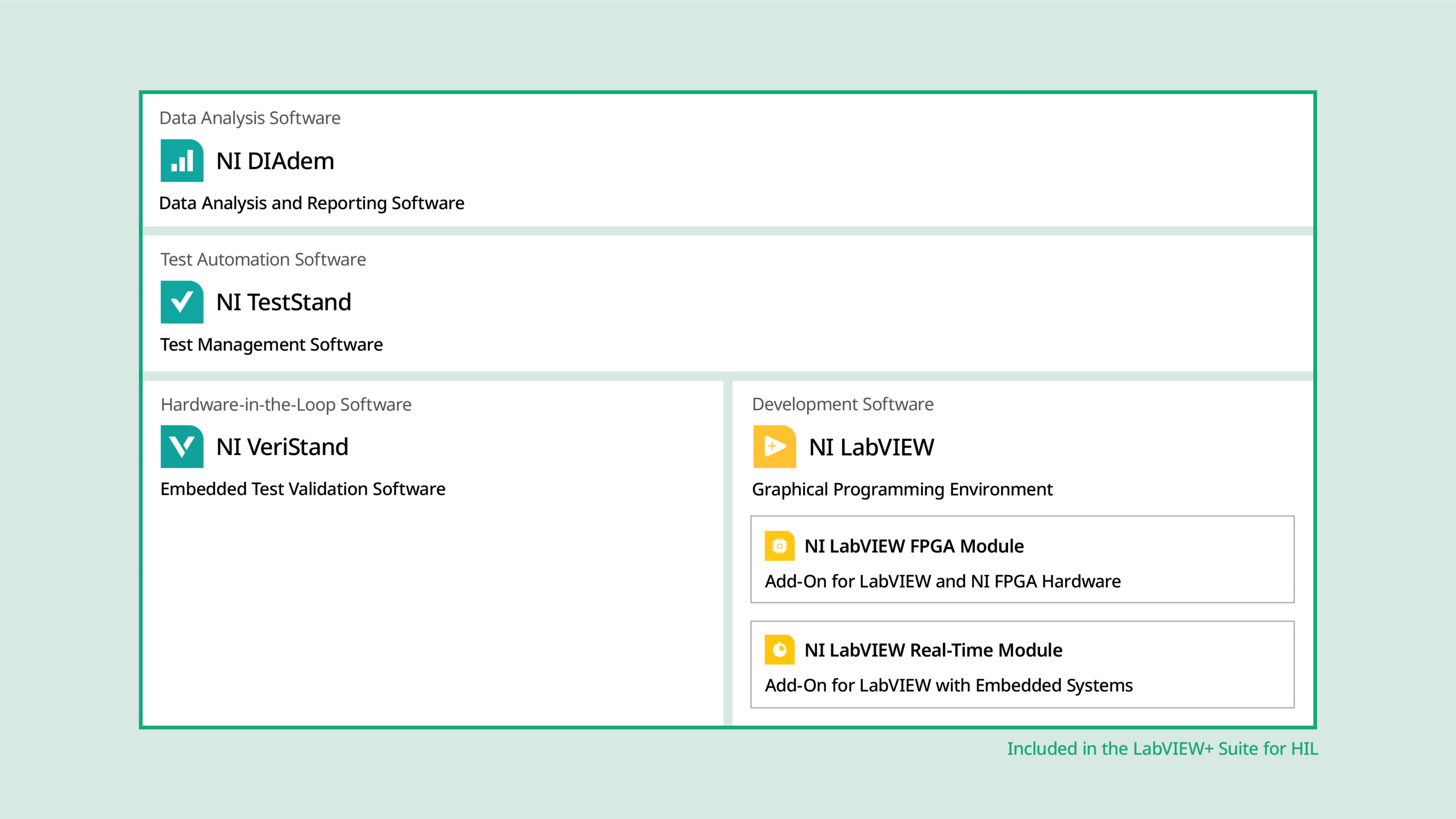Click Add-On for LabVIEW and NI FPGA Hardware
This screenshot has height=819, width=1456.
coord(943,581)
